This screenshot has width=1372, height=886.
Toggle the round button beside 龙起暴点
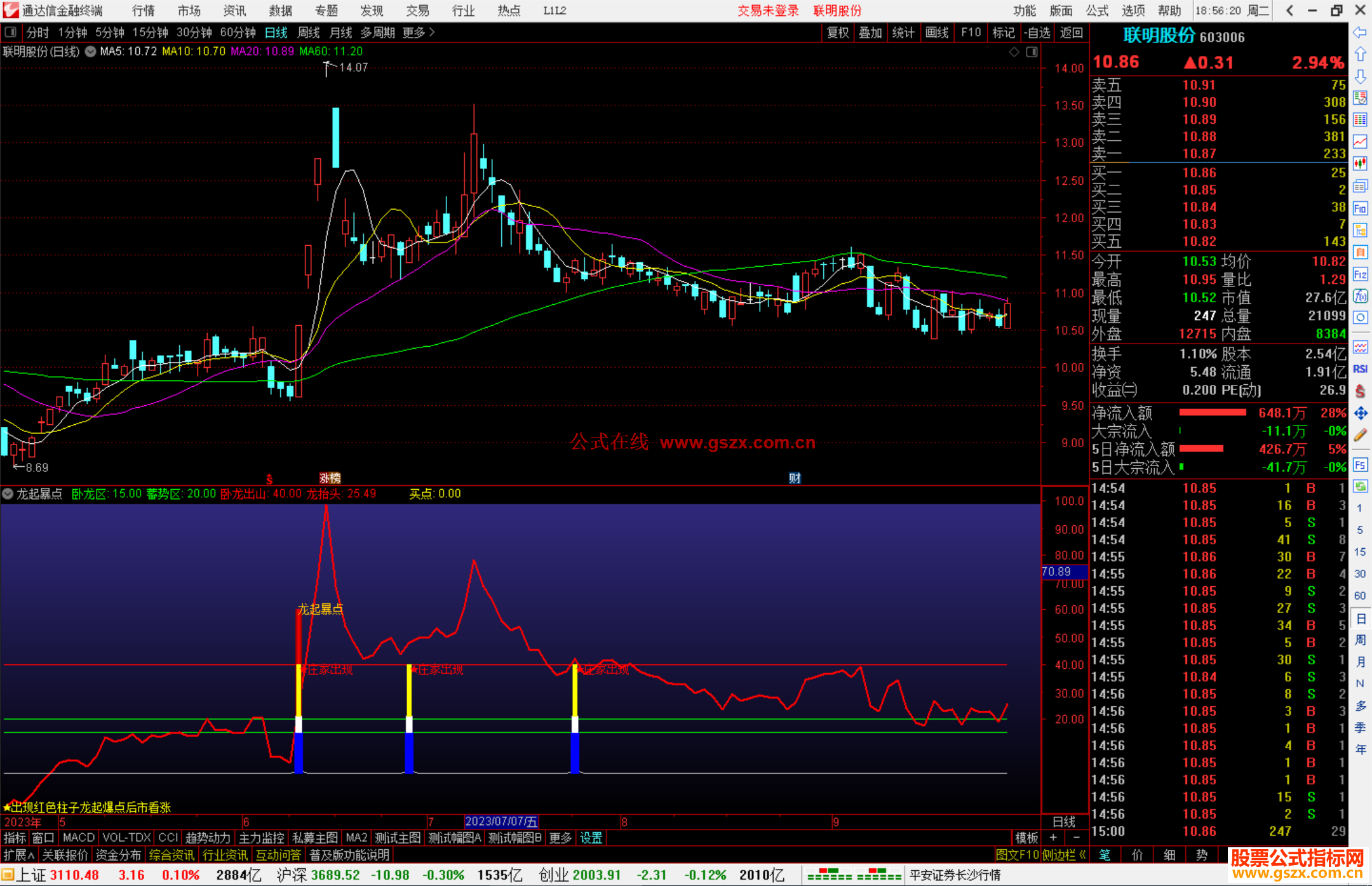(8, 493)
